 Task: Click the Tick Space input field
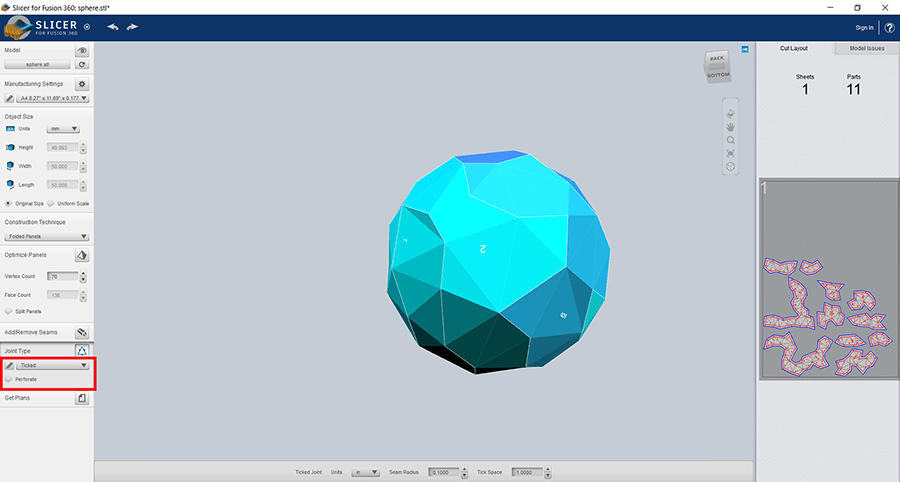[x=527, y=472]
